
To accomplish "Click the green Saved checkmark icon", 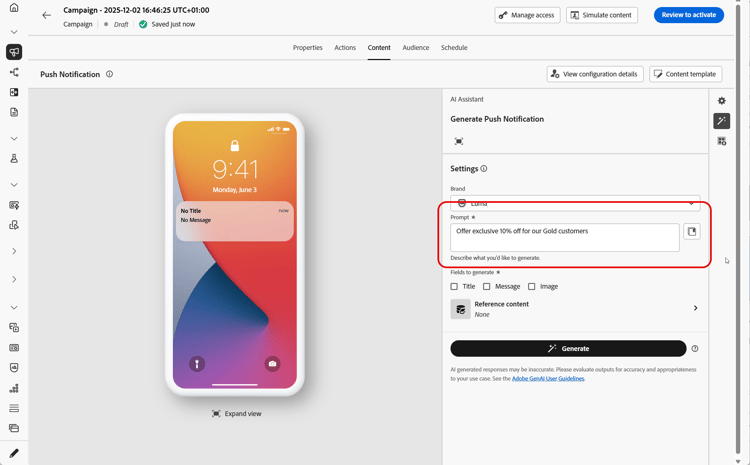I will (143, 24).
